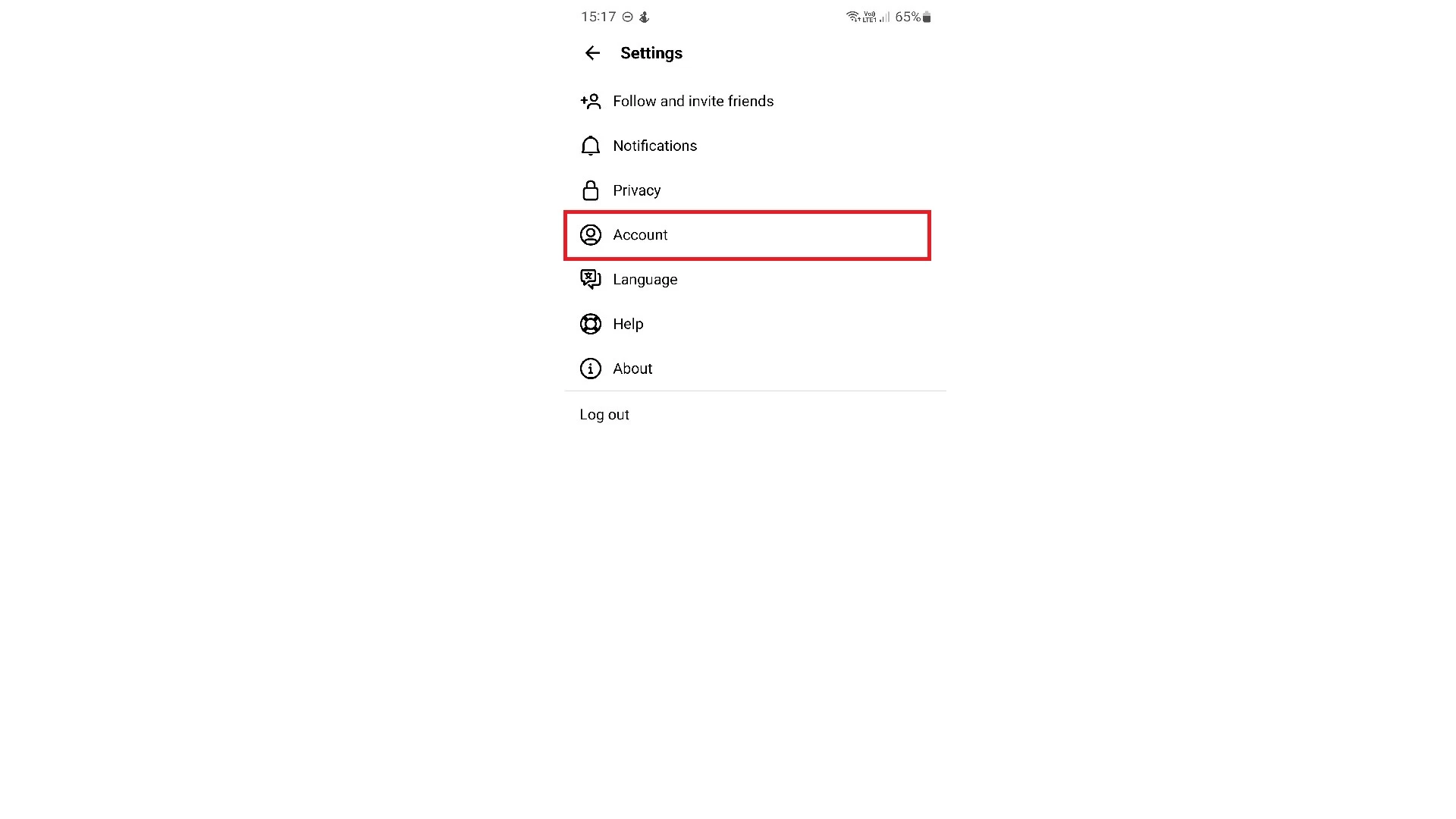
Task: Open the Notifications settings entry
Action: (x=755, y=146)
